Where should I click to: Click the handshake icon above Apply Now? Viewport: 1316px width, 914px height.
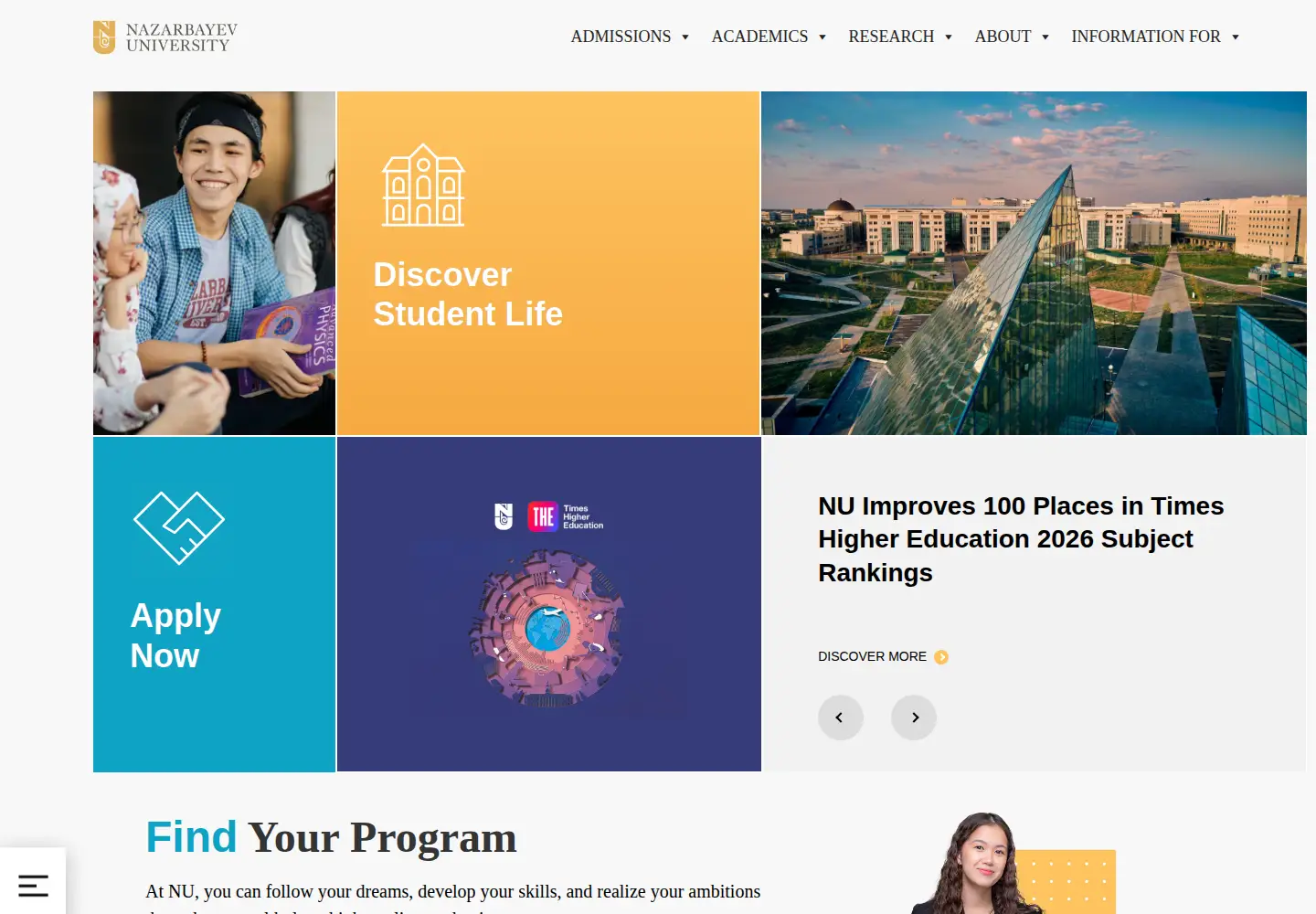click(179, 528)
